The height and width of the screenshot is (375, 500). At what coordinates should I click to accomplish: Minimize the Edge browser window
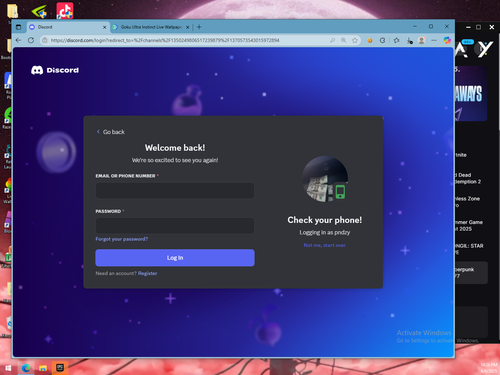[x=415, y=26]
